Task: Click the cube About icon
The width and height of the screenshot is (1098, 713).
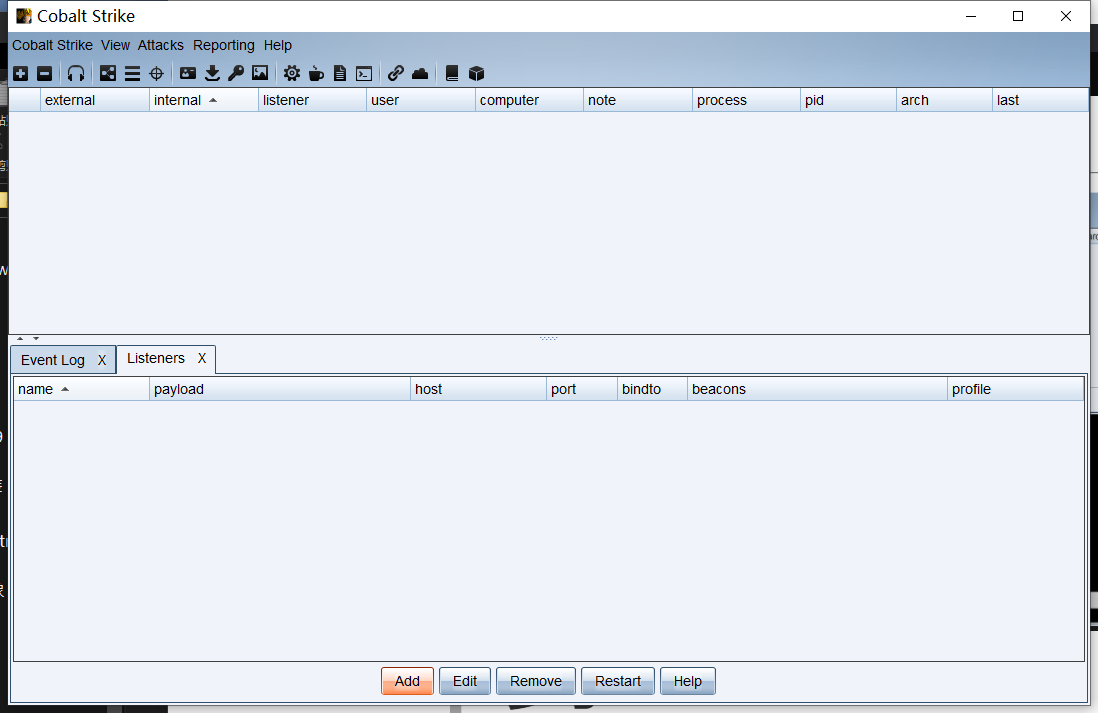Action: click(x=477, y=74)
